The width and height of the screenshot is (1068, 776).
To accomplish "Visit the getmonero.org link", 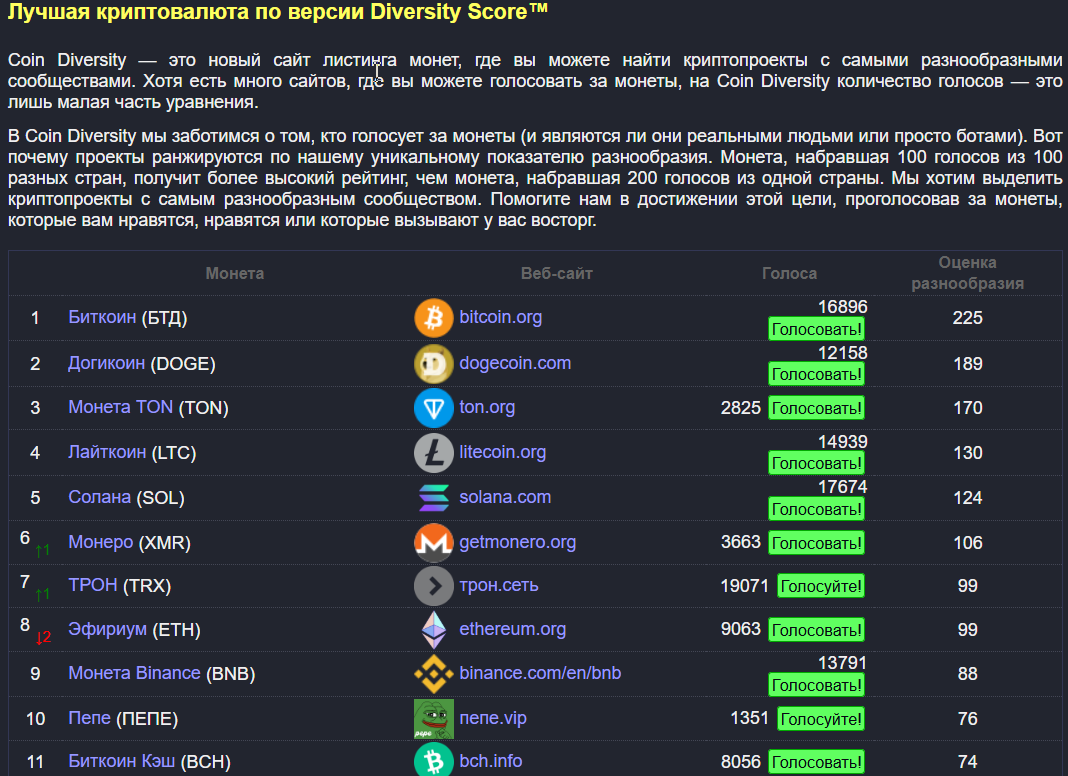I will [x=517, y=542].
